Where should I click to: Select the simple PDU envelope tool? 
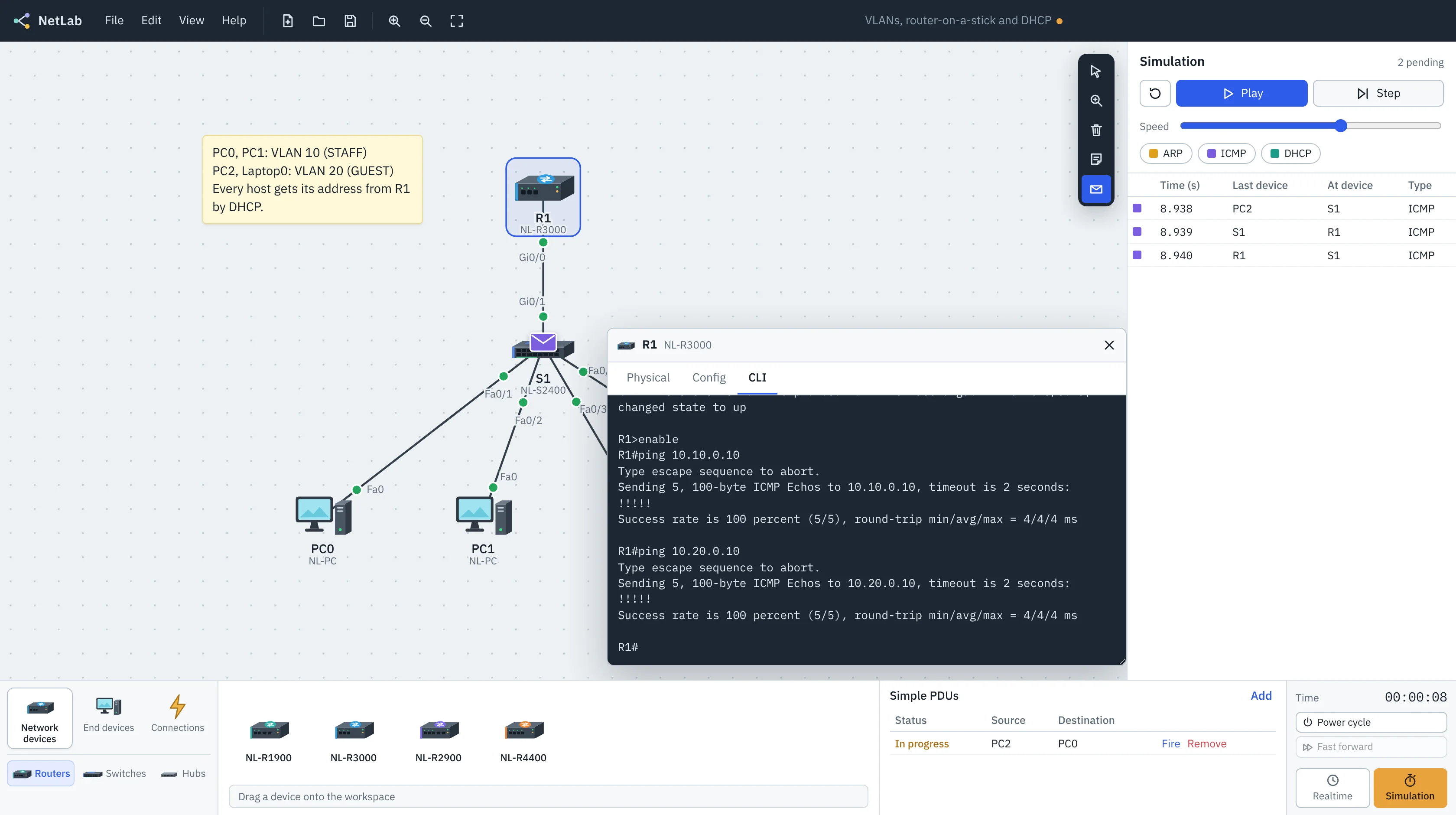[1096, 189]
